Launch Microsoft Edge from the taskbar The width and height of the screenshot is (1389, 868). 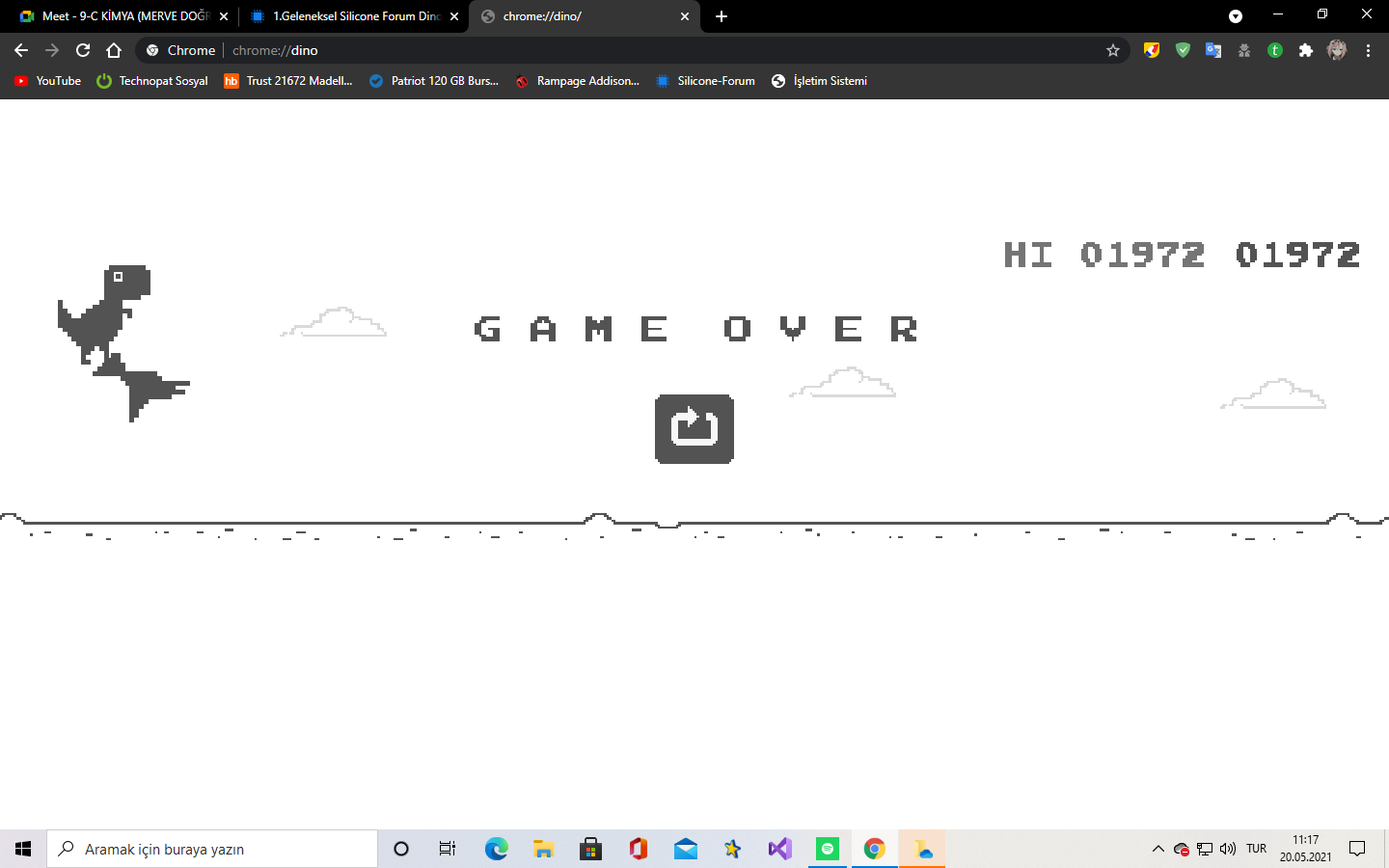pyautogui.click(x=496, y=849)
